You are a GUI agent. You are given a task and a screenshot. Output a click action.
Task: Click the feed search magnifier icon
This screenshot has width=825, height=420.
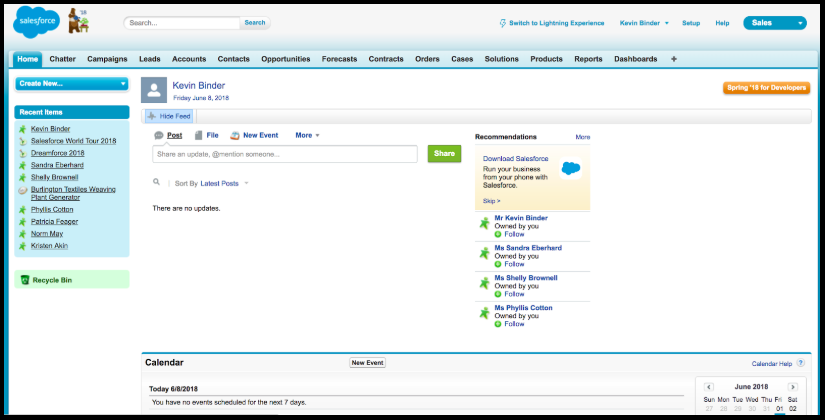(x=156, y=182)
